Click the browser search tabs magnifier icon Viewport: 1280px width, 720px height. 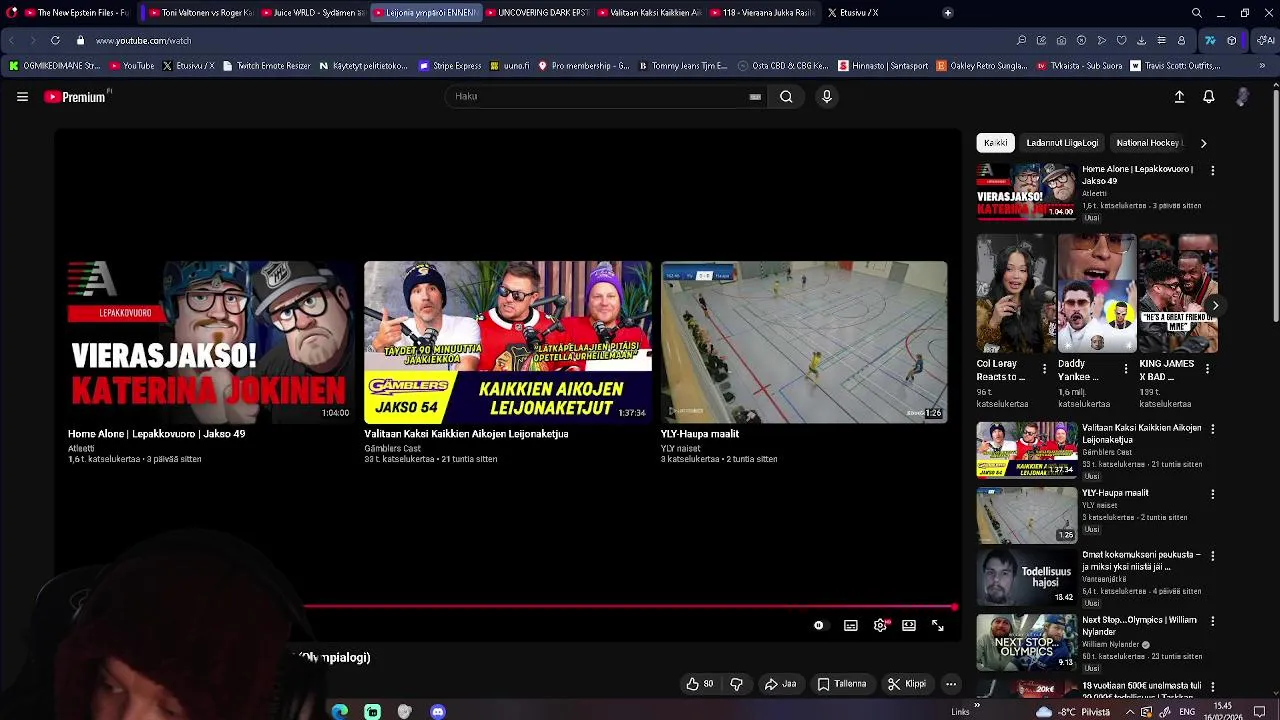(x=1197, y=13)
